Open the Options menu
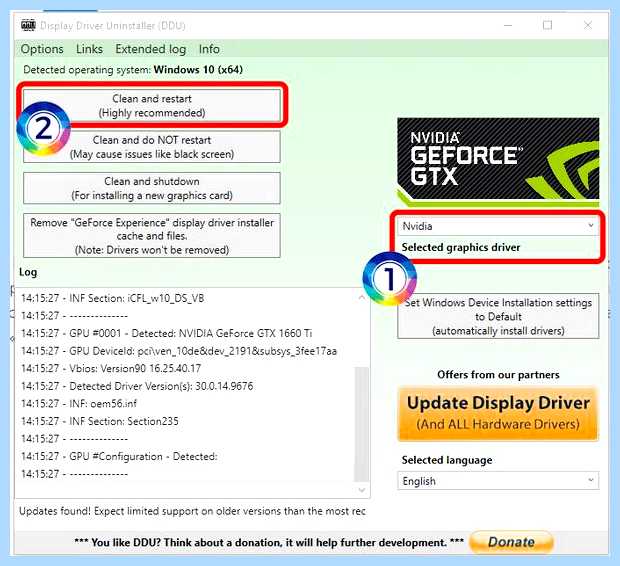 [x=42, y=49]
